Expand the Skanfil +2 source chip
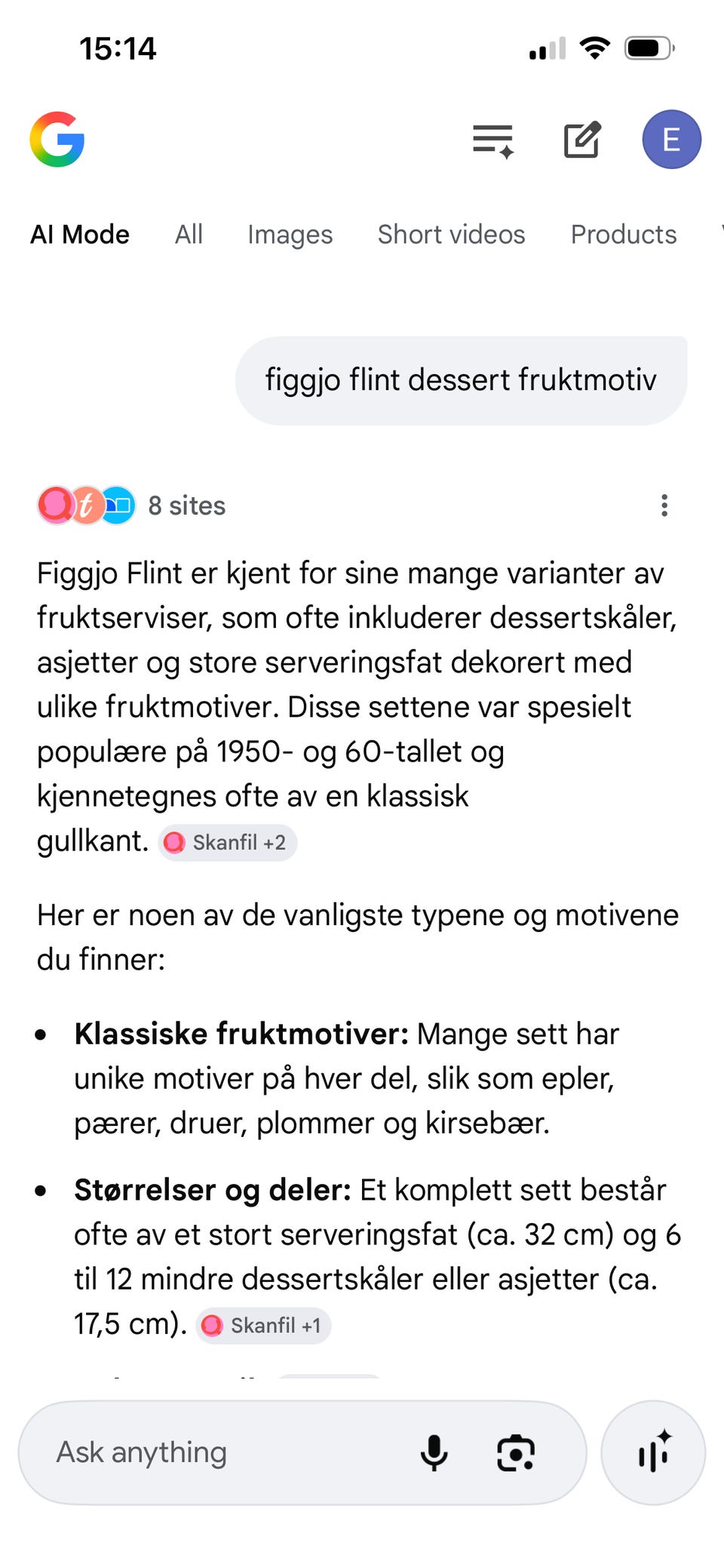The height and width of the screenshot is (1568, 724). point(228,842)
